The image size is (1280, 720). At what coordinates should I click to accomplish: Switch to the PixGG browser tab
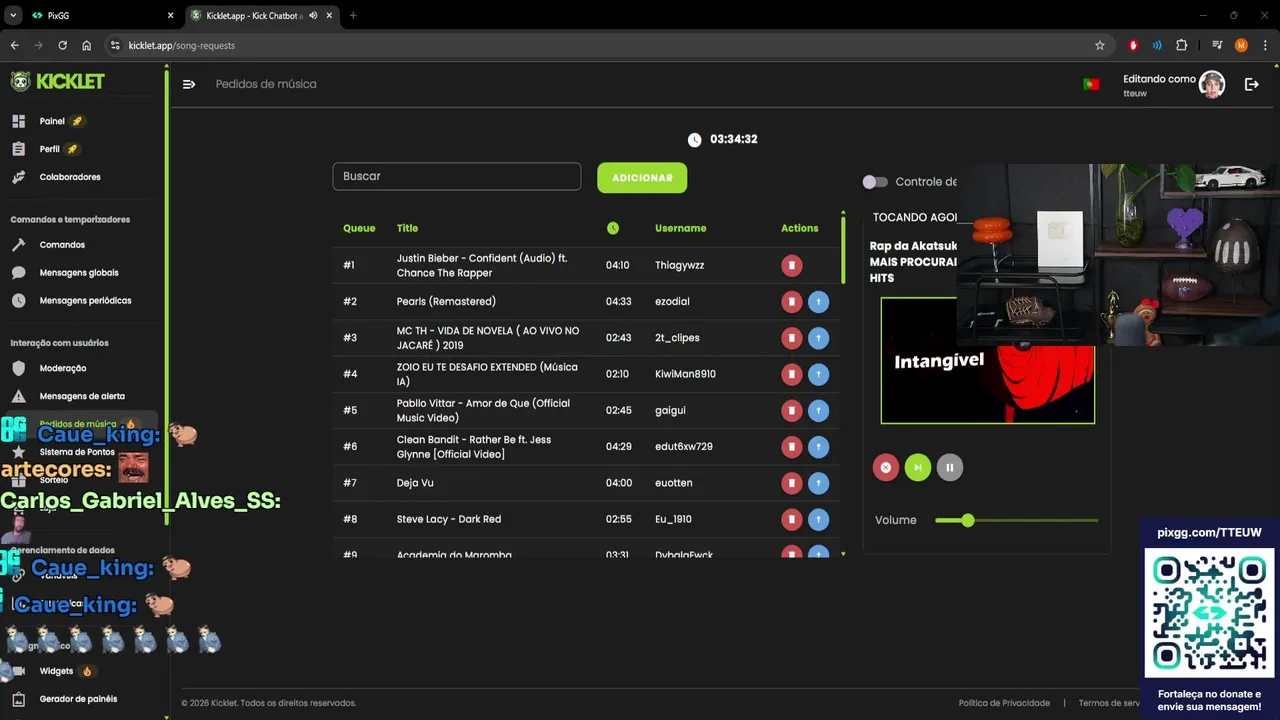(x=100, y=16)
